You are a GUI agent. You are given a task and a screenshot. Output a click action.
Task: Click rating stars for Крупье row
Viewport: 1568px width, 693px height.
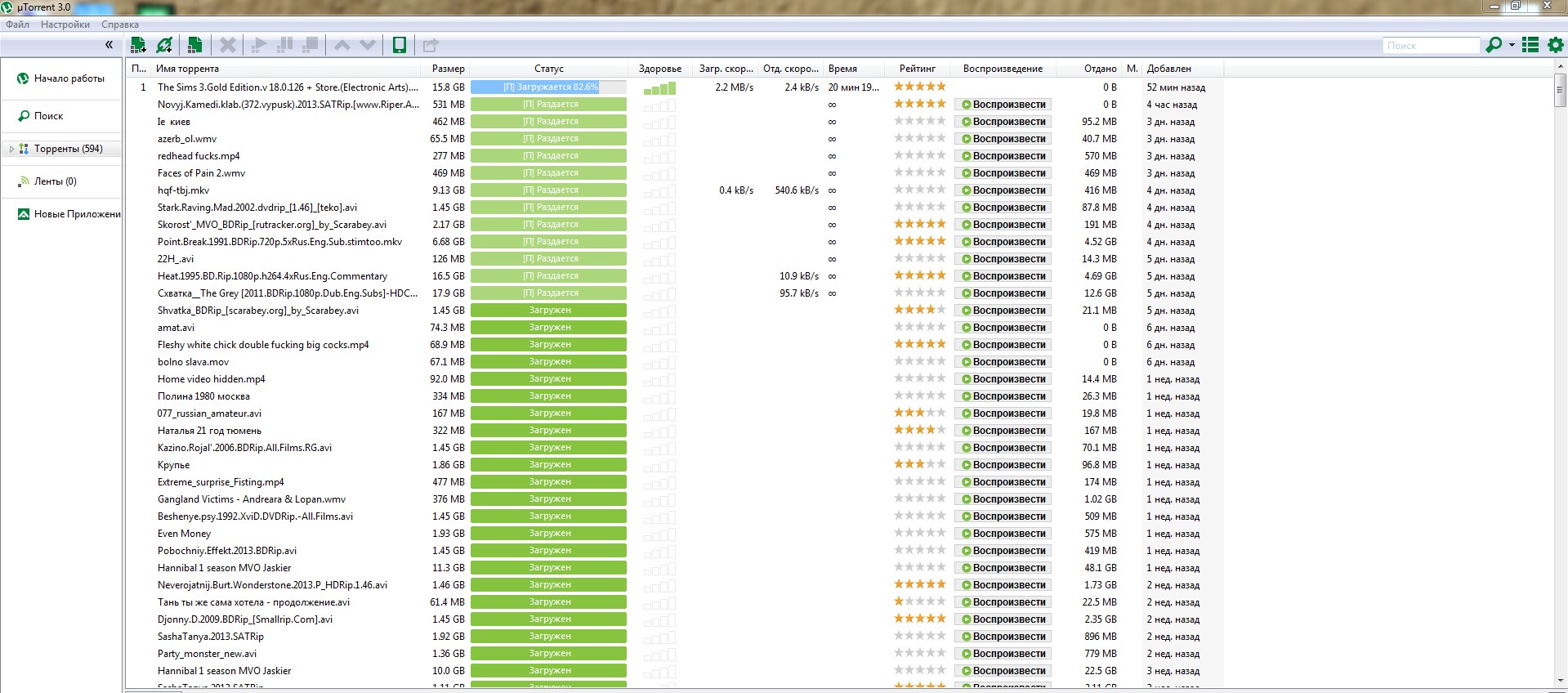click(x=920, y=464)
